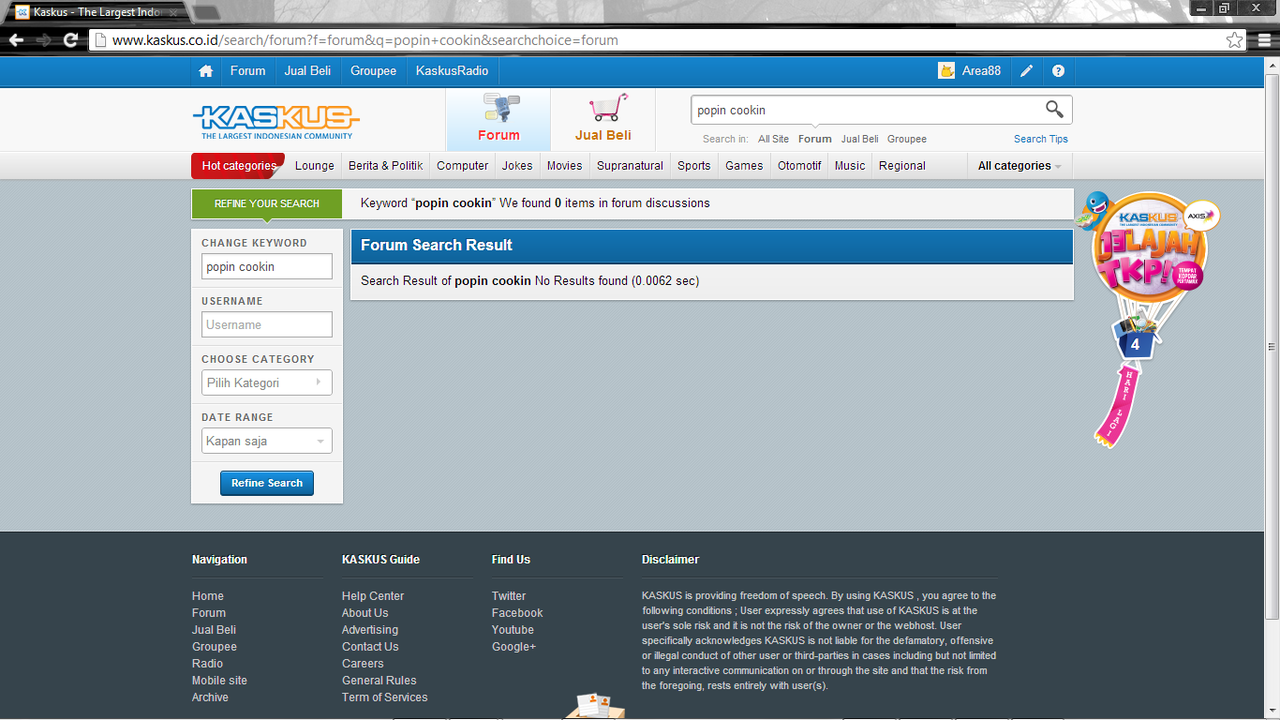Click the Change Keyword input field
1280x720 pixels.
coord(267,267)
